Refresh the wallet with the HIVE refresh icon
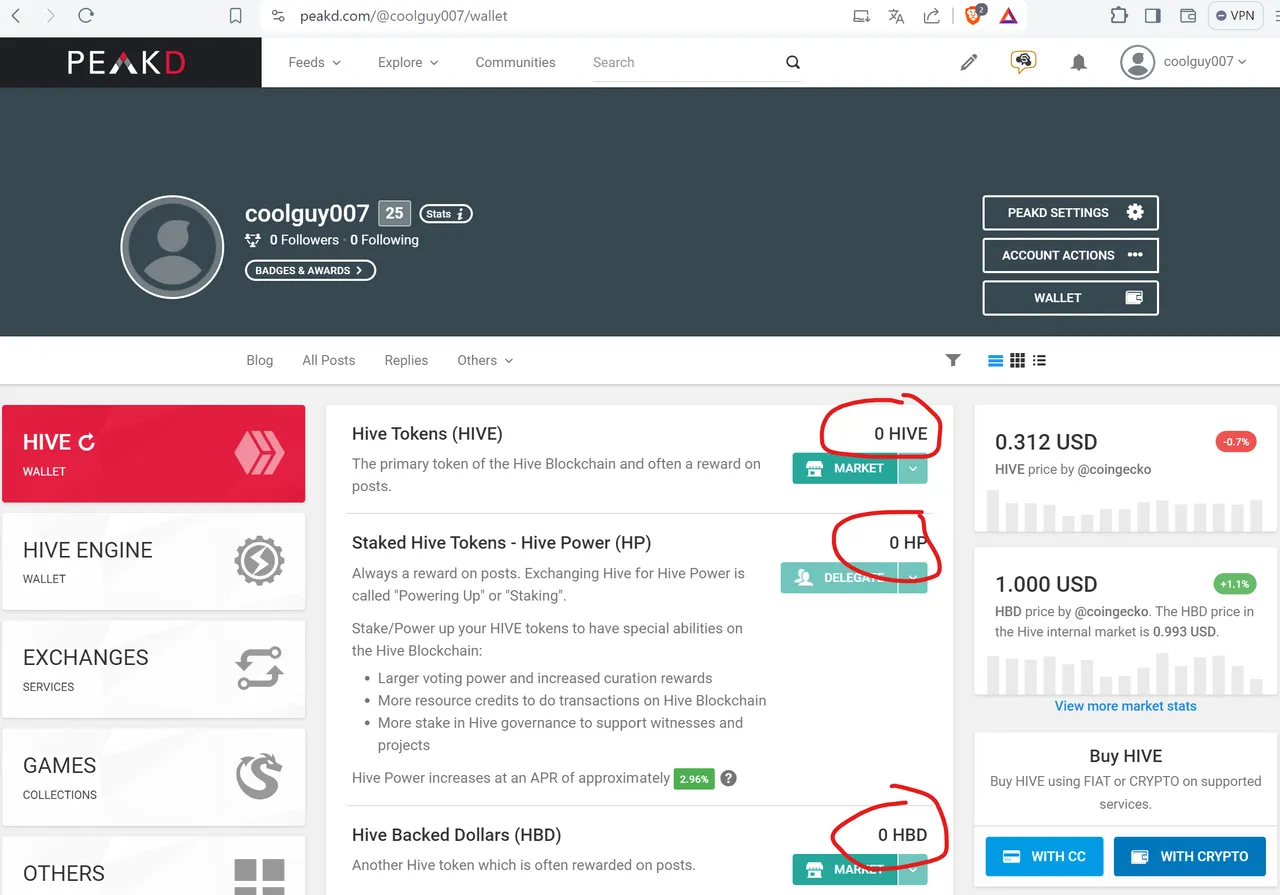 click(87, 442)
